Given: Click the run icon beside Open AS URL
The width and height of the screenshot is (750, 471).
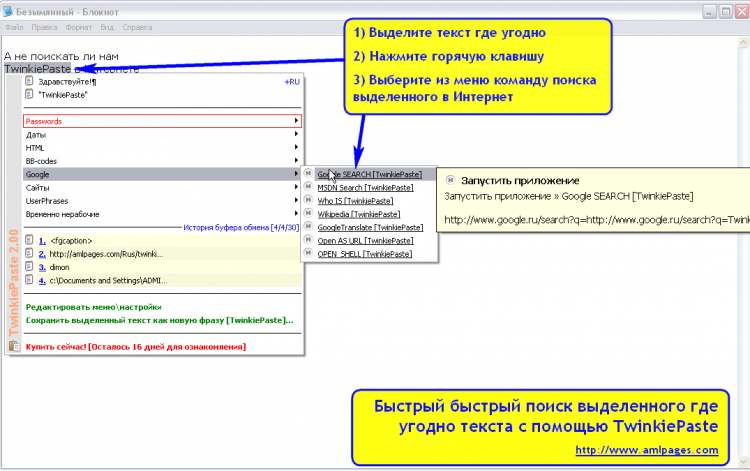Looking at the screenshot, I should coord(309,240).
